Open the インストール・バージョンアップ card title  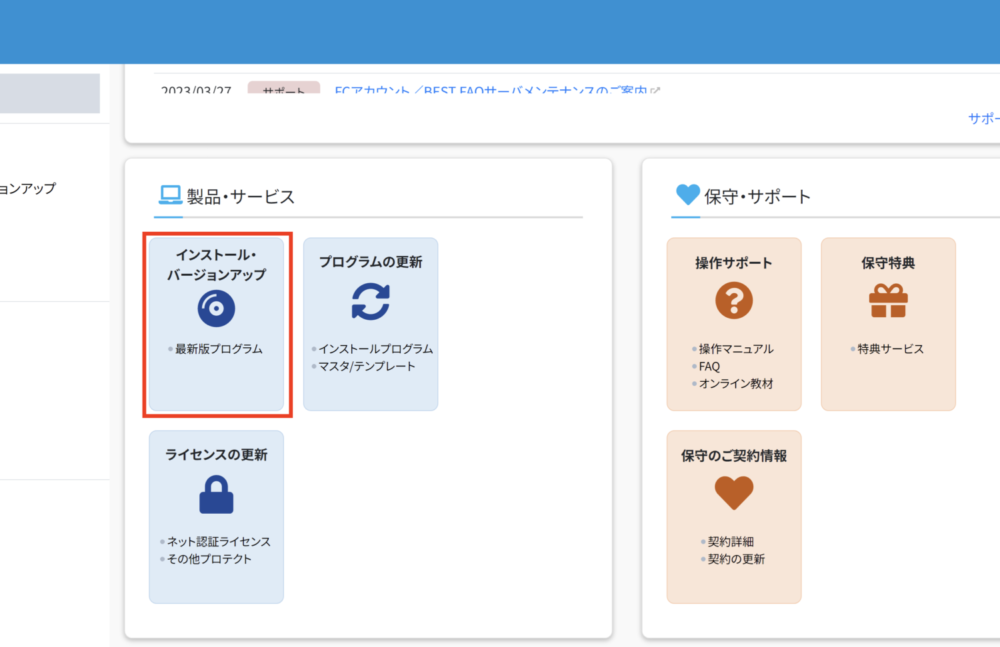pos(216,265)
